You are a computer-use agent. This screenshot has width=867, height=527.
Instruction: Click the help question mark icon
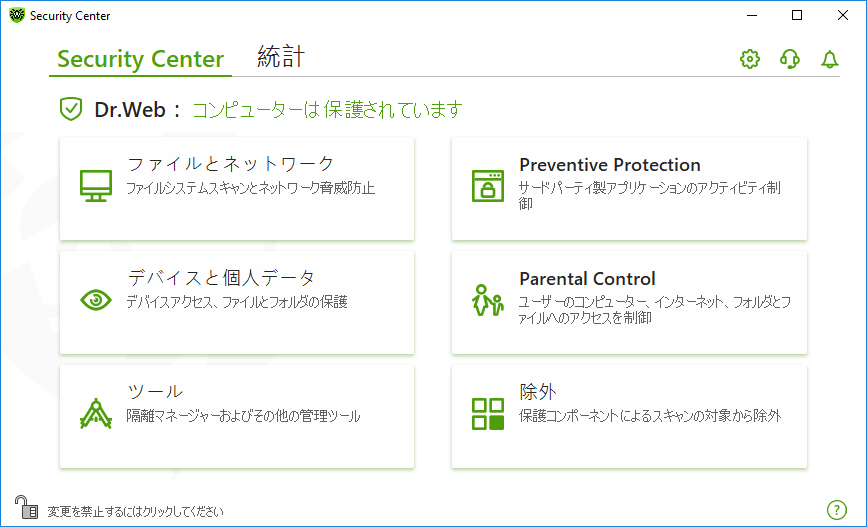[x=837, y=509]
